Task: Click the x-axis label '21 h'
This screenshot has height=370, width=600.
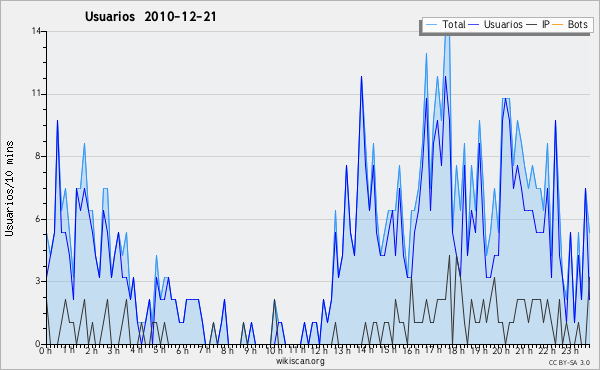Action: [x=524, y=350]
